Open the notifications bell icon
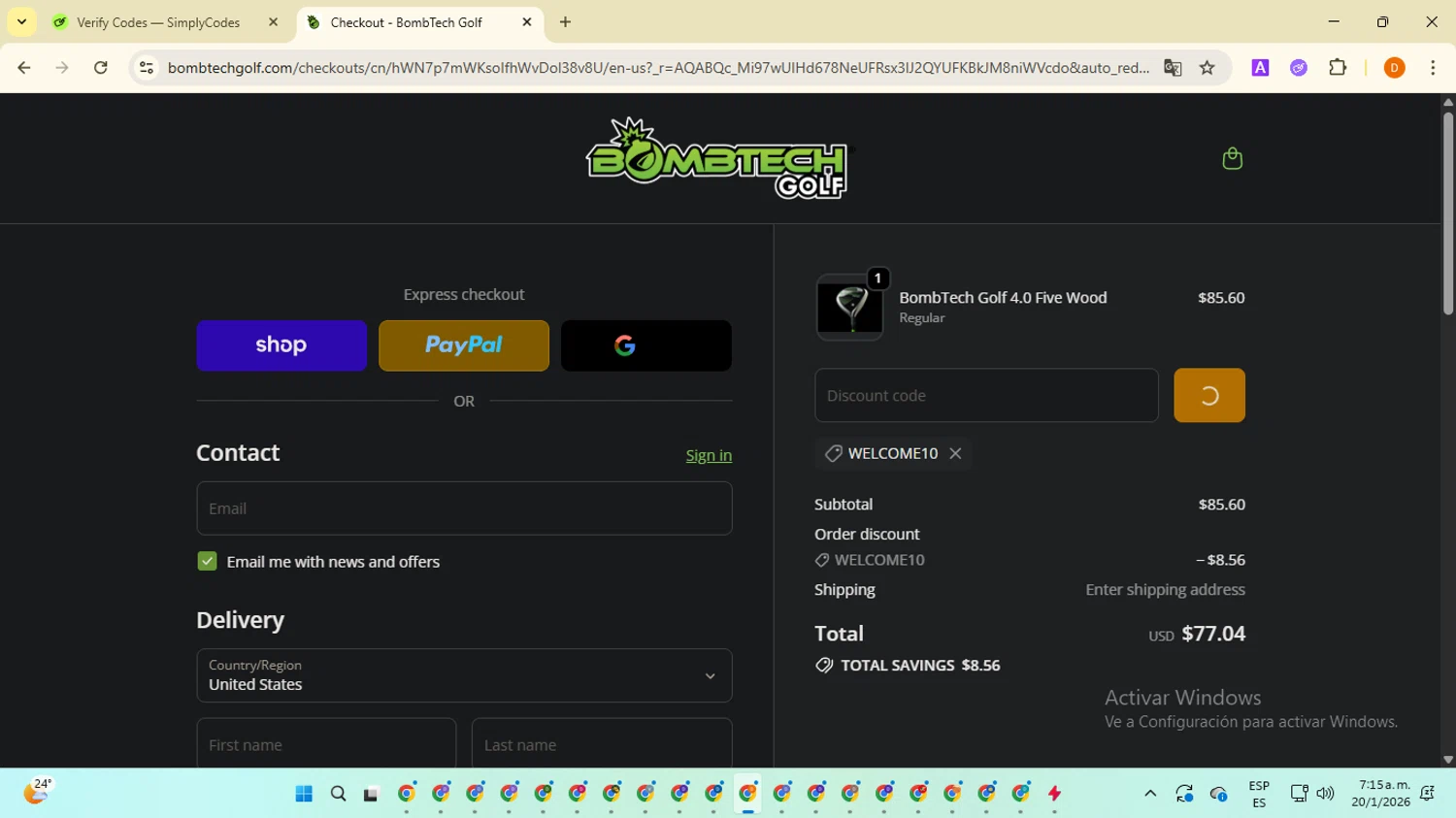 point(1427,794)
